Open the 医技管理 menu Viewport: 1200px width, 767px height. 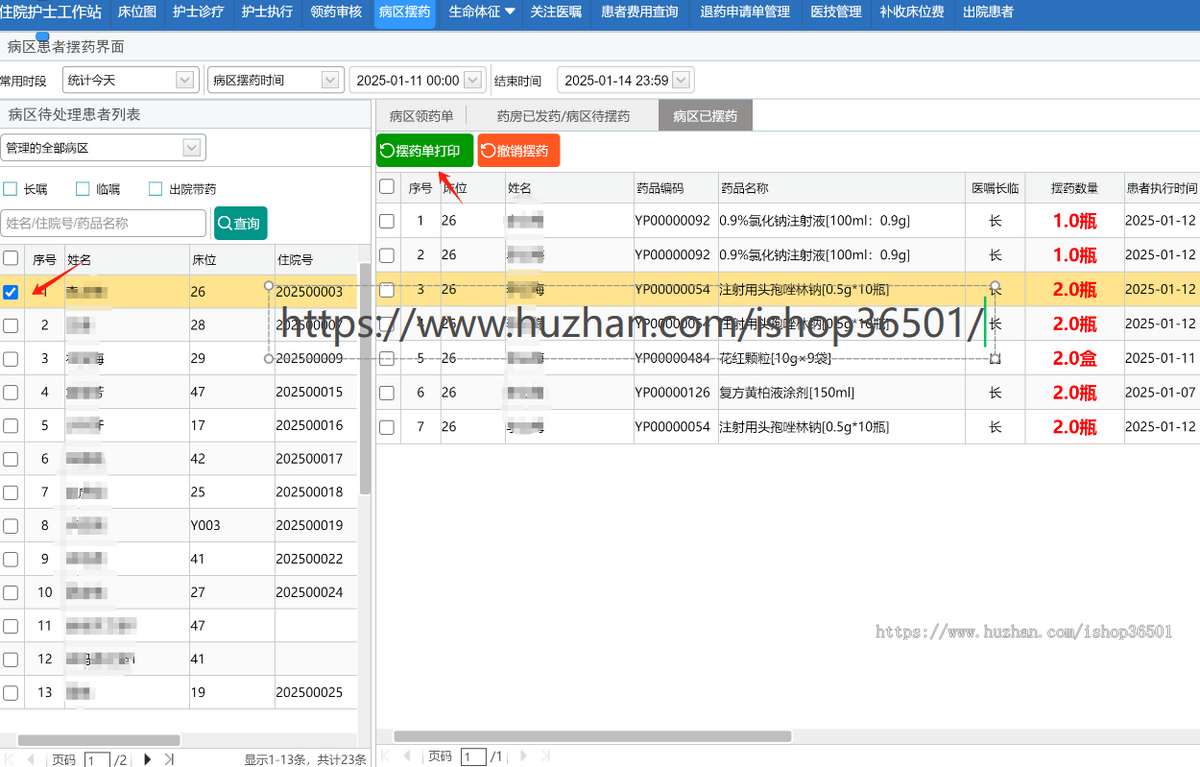click(x=835, y=12)
